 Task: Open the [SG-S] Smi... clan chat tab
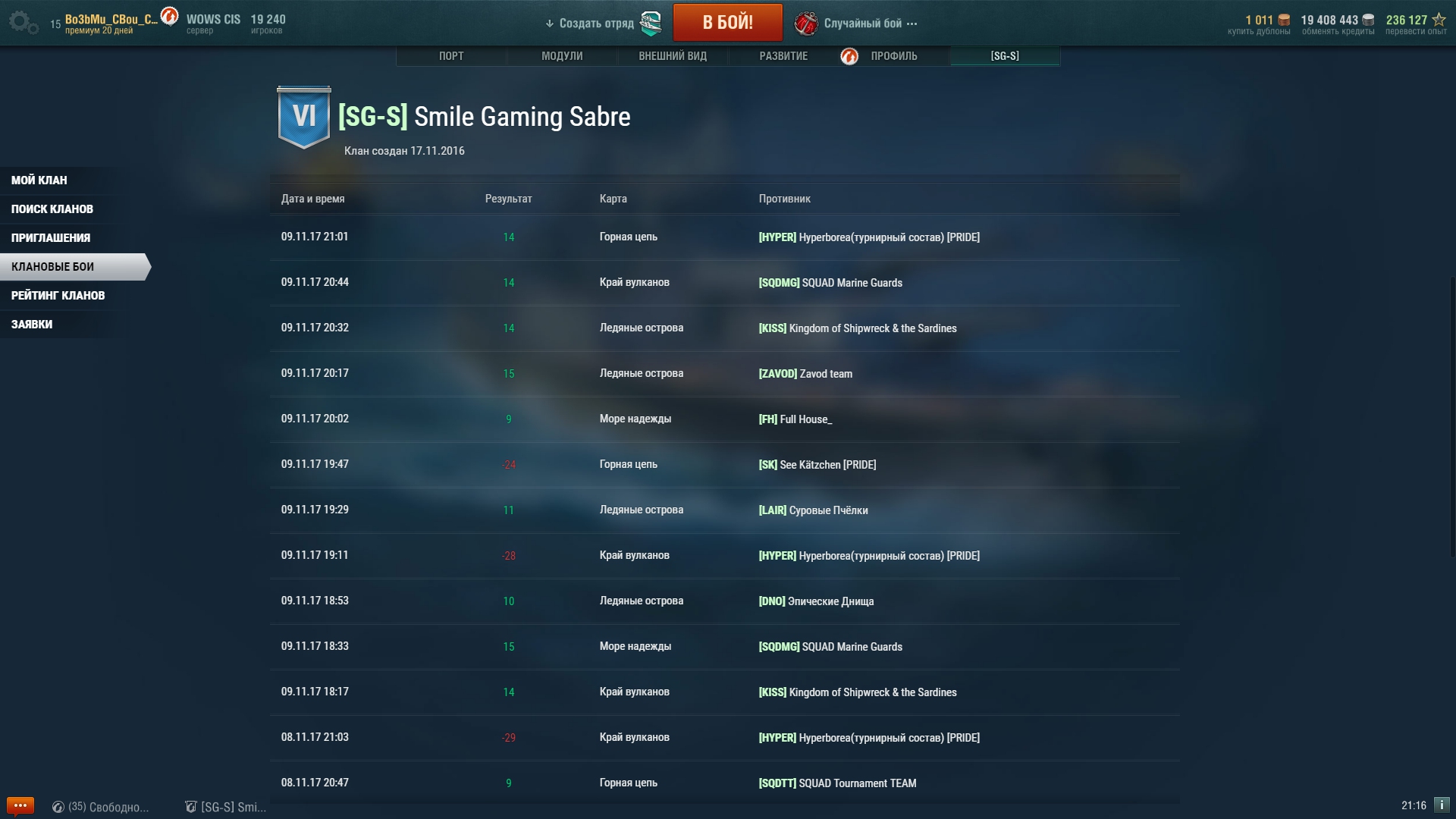click(x=226, y=807)
